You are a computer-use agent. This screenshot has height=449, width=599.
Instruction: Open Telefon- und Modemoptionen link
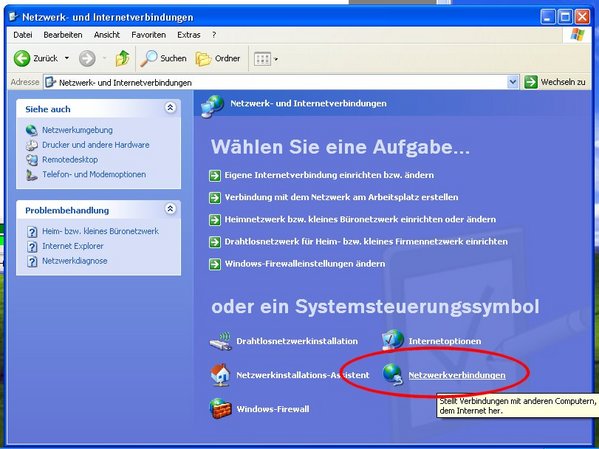pyautogui.click(x=94, y=174)
